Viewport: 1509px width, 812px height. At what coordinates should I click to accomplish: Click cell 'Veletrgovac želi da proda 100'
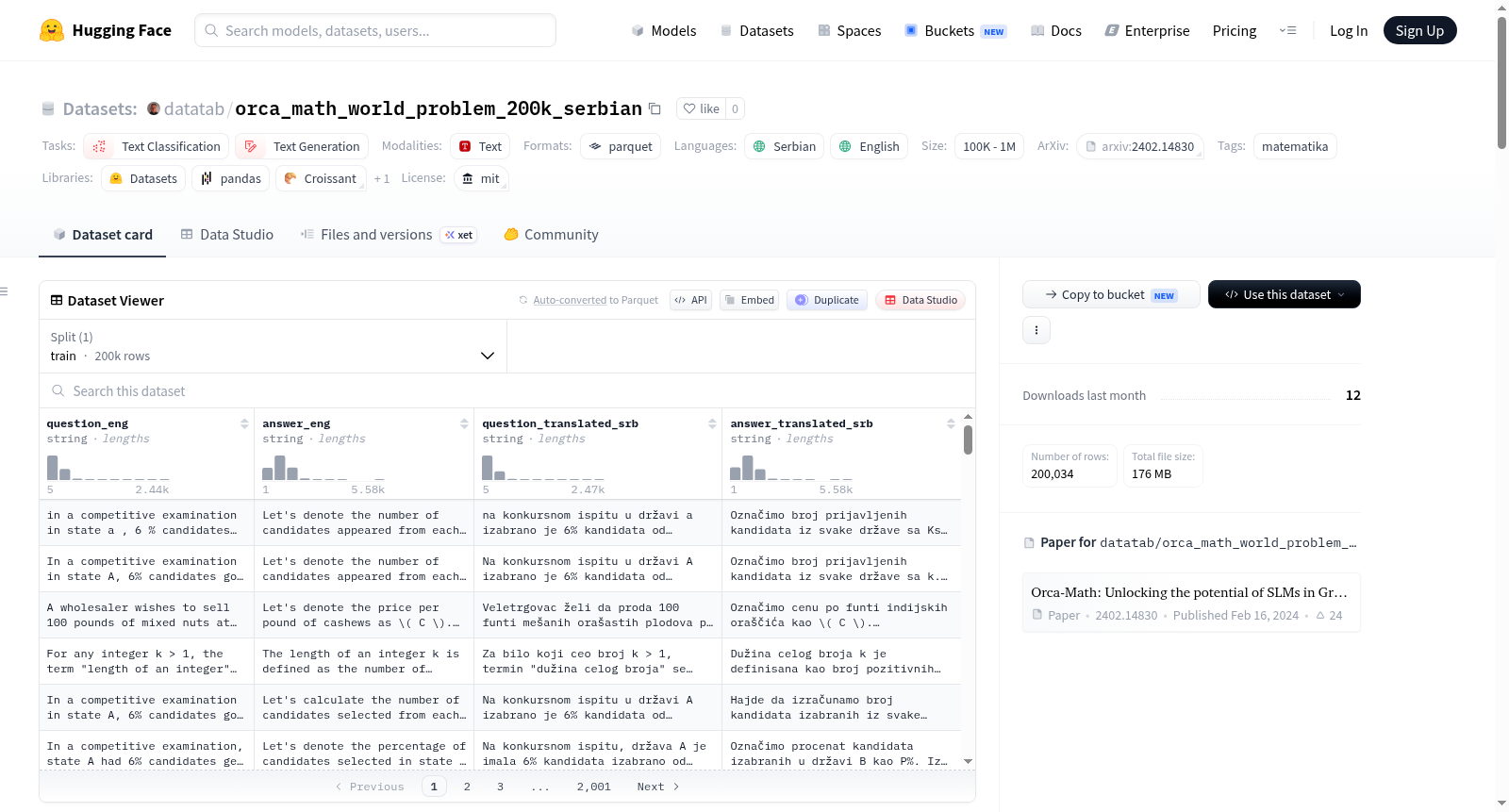pyautogui.click(x=598, y=615)
